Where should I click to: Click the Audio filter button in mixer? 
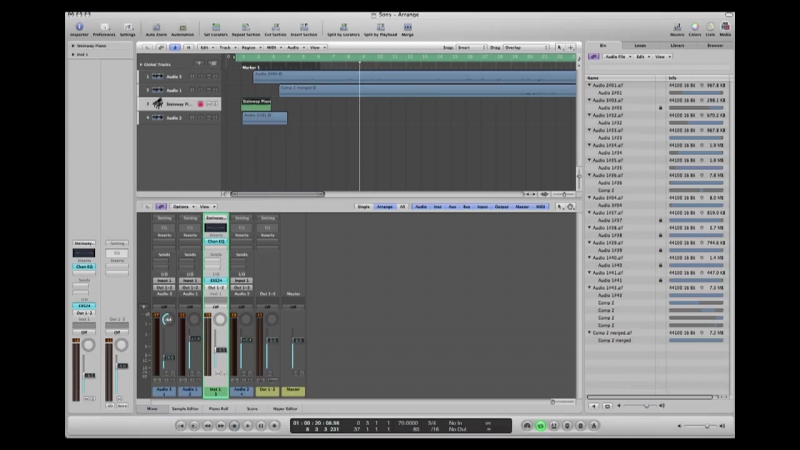click(x=421, y=207)
